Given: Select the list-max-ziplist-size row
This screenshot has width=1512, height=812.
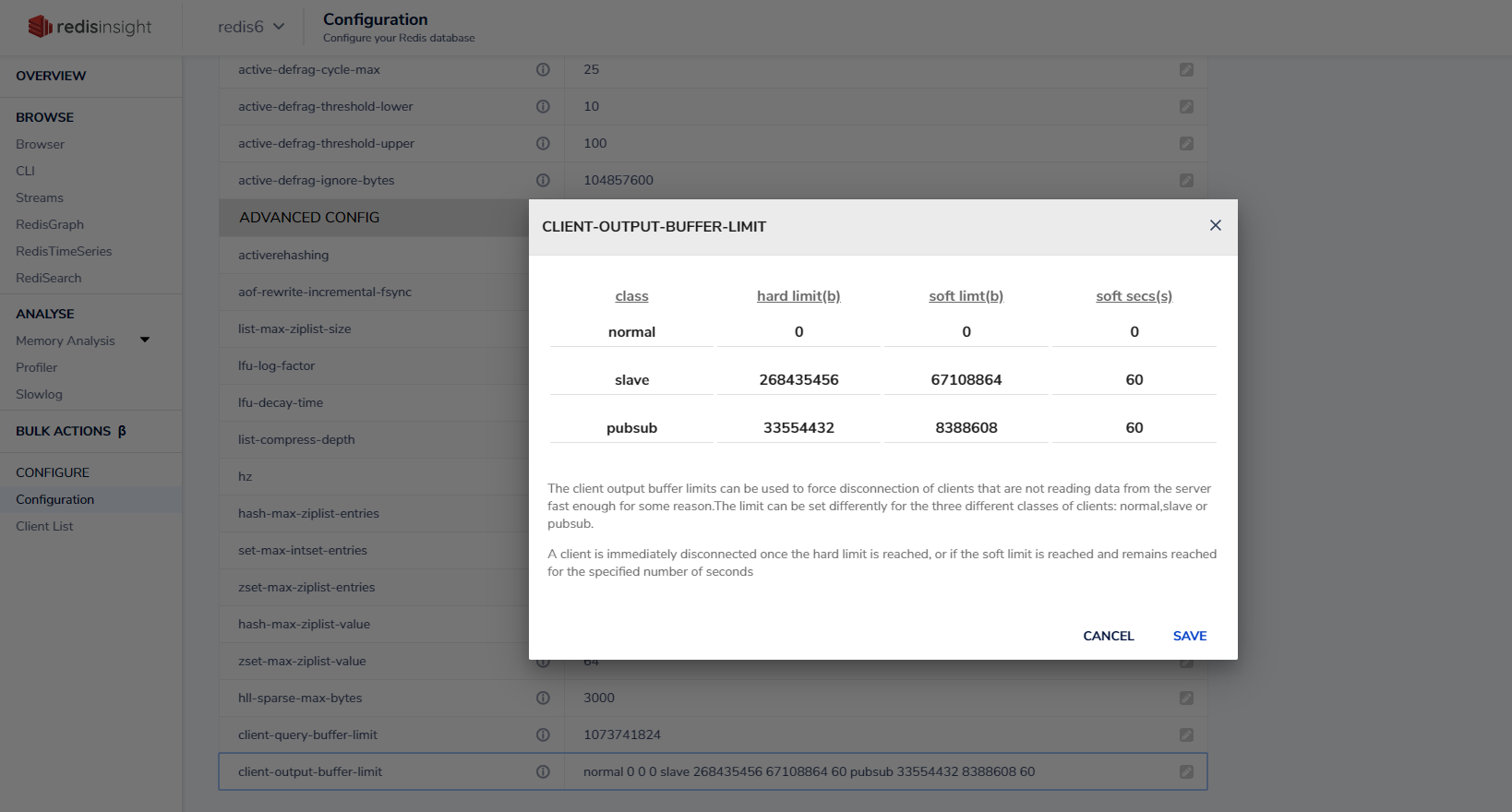Looking at the screenshot, I should (374, 328).
